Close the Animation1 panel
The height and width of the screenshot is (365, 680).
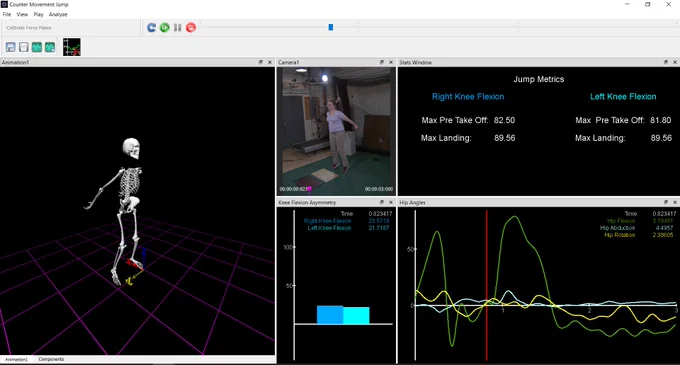point(270,62)
